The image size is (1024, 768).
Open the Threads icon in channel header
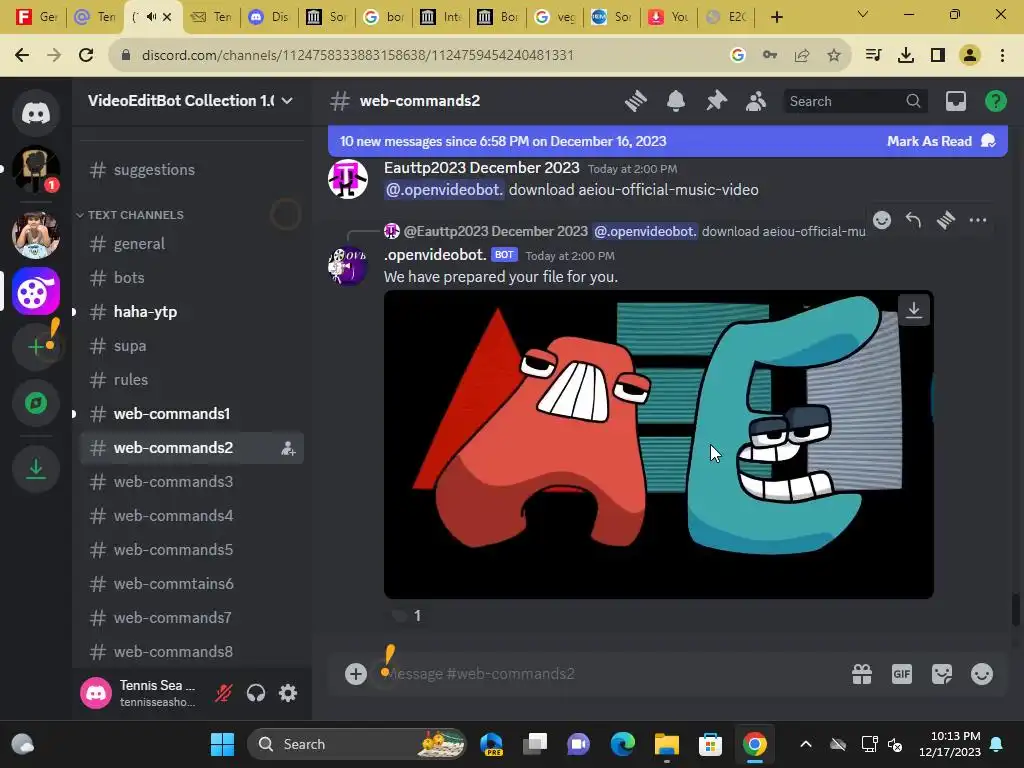click(635, 101)
